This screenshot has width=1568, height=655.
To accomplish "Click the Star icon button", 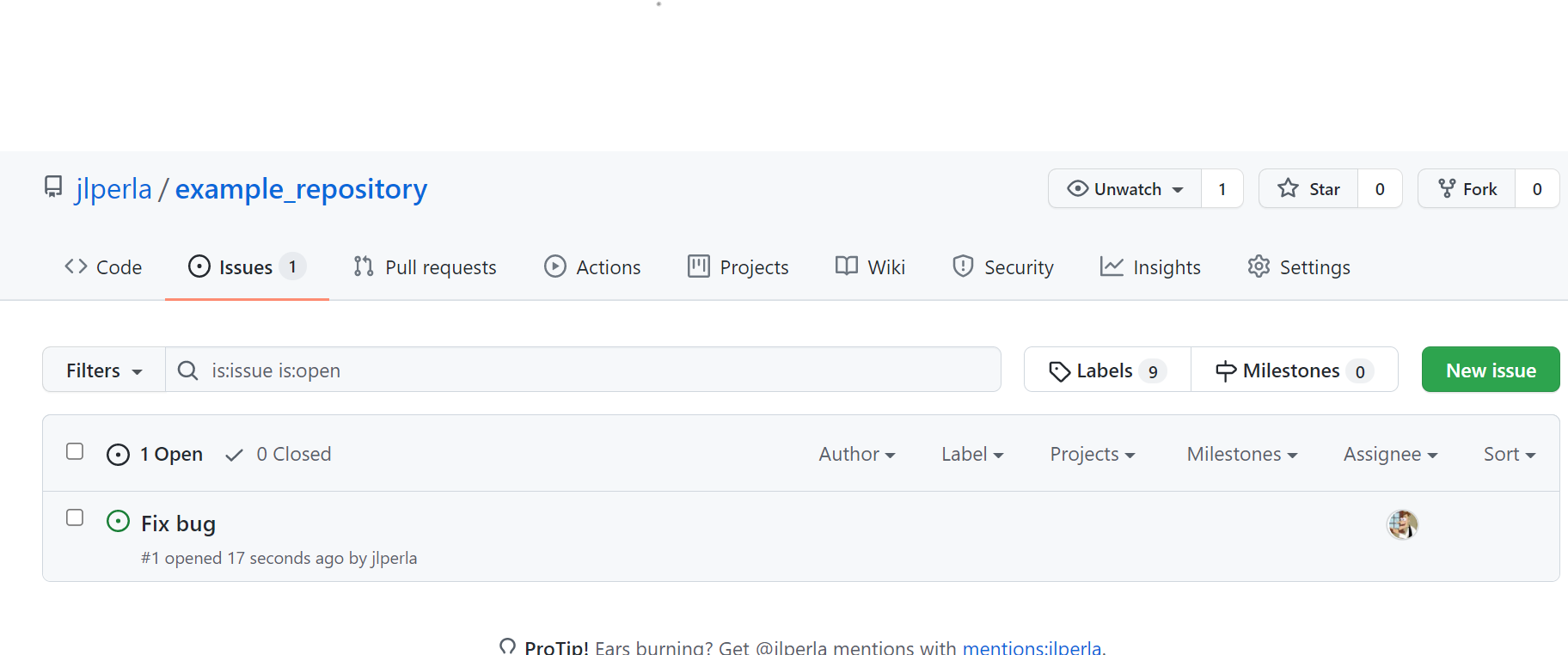I will (1288, 188).
